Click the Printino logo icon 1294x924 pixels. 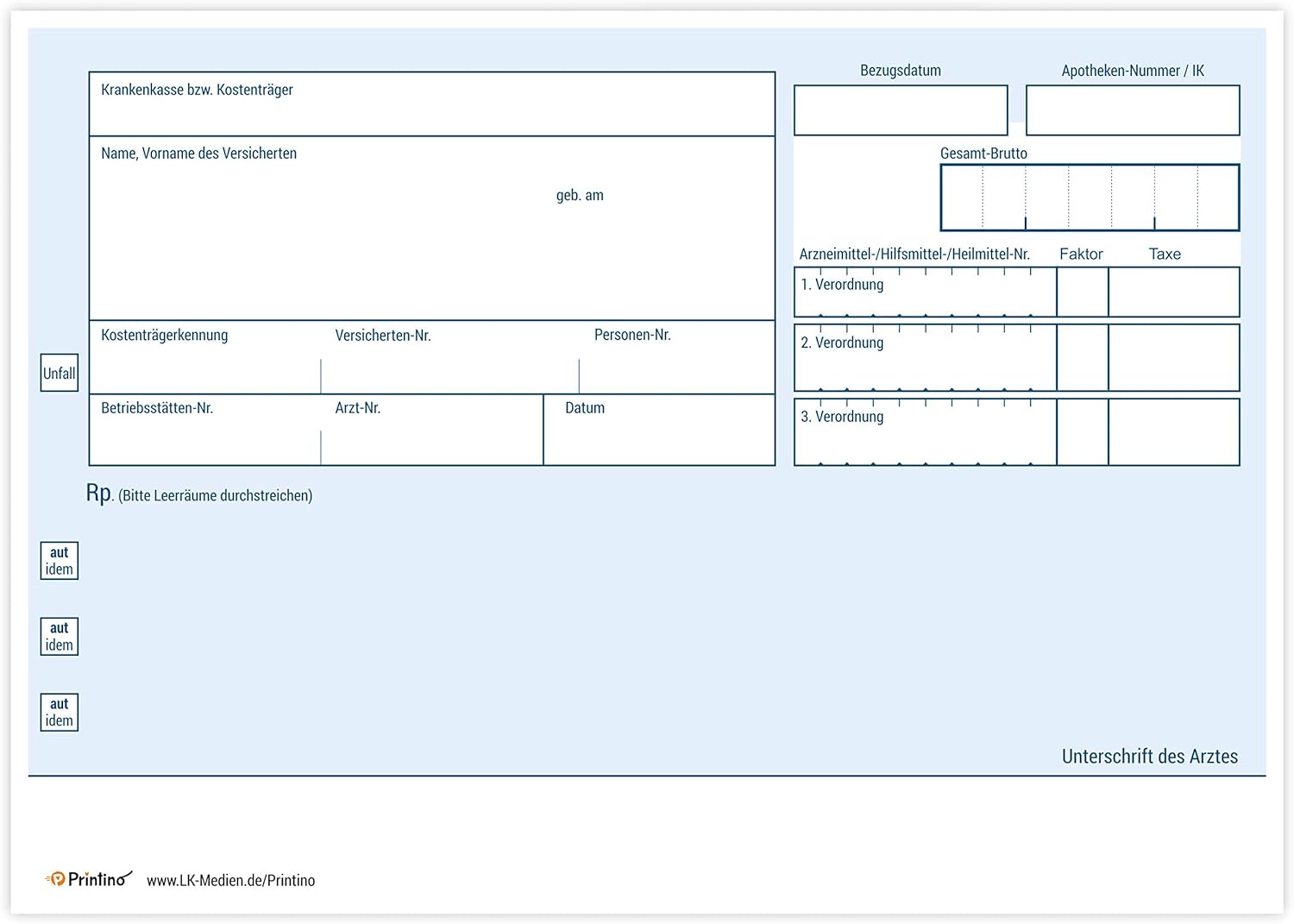click(56, 878)
